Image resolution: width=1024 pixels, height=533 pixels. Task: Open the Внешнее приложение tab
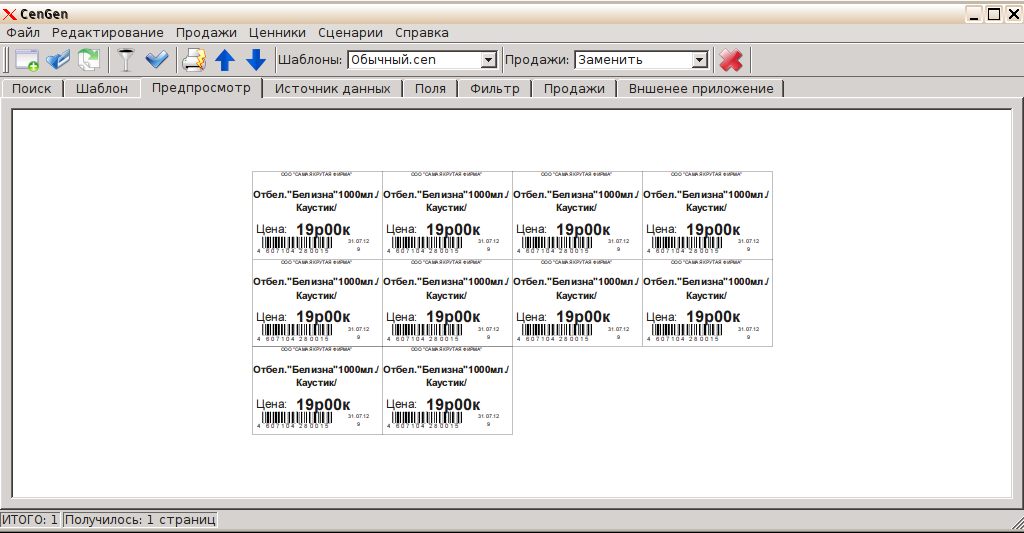point(701,88)
